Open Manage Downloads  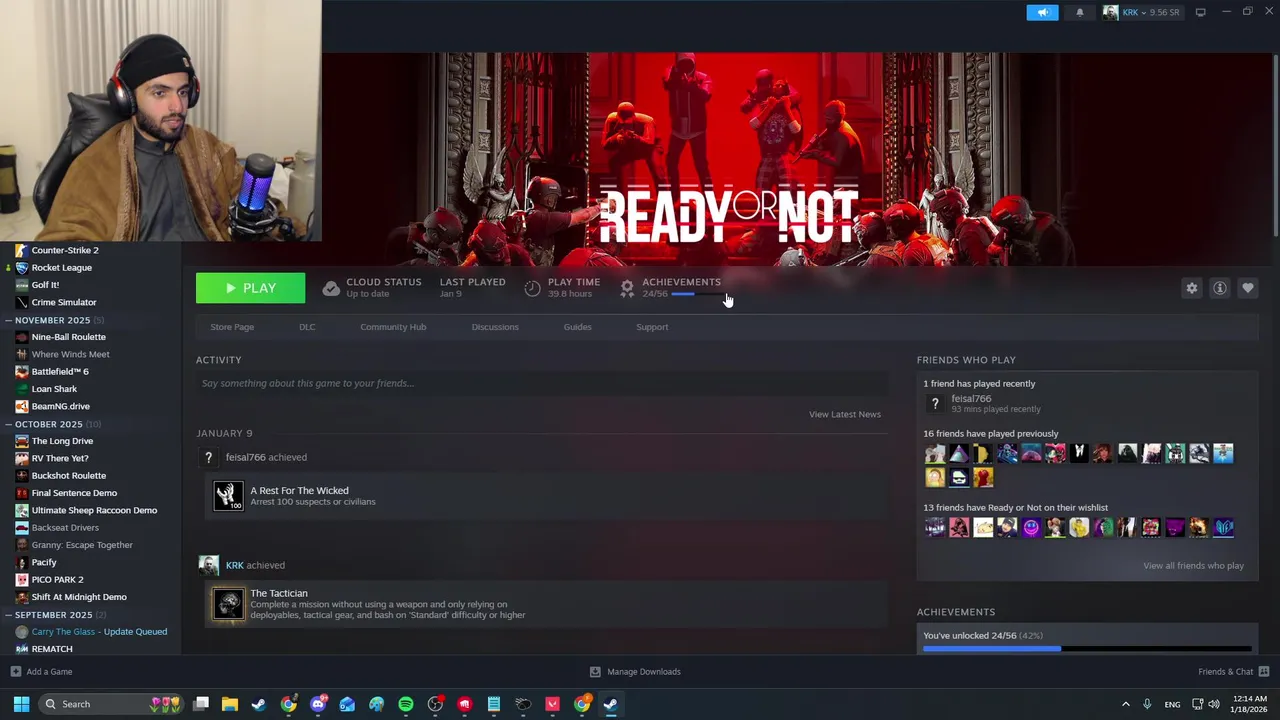tap(635, 672)
